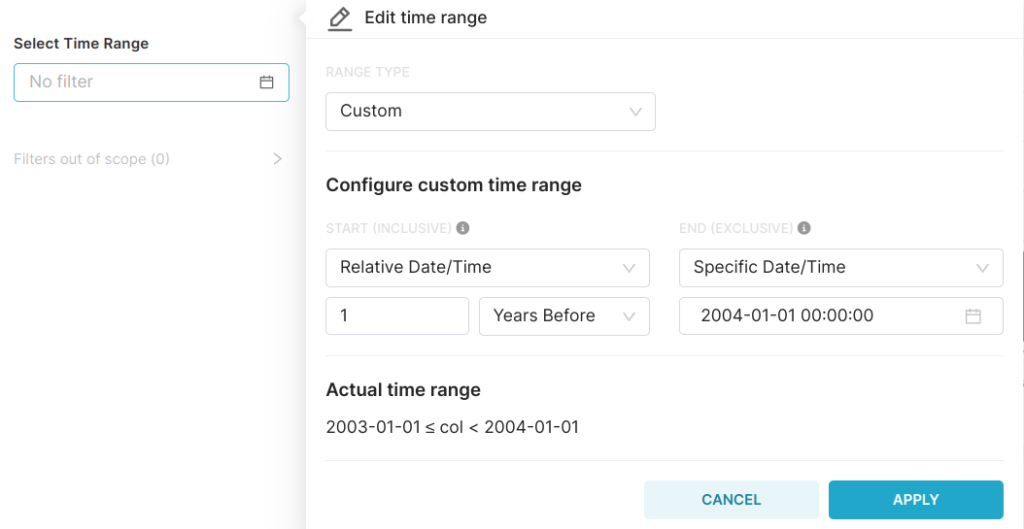This screenshot has height=529, width=1024.
Task: Click the info icon next to START (INCLUSIVE)
Action: click(463, 228)
